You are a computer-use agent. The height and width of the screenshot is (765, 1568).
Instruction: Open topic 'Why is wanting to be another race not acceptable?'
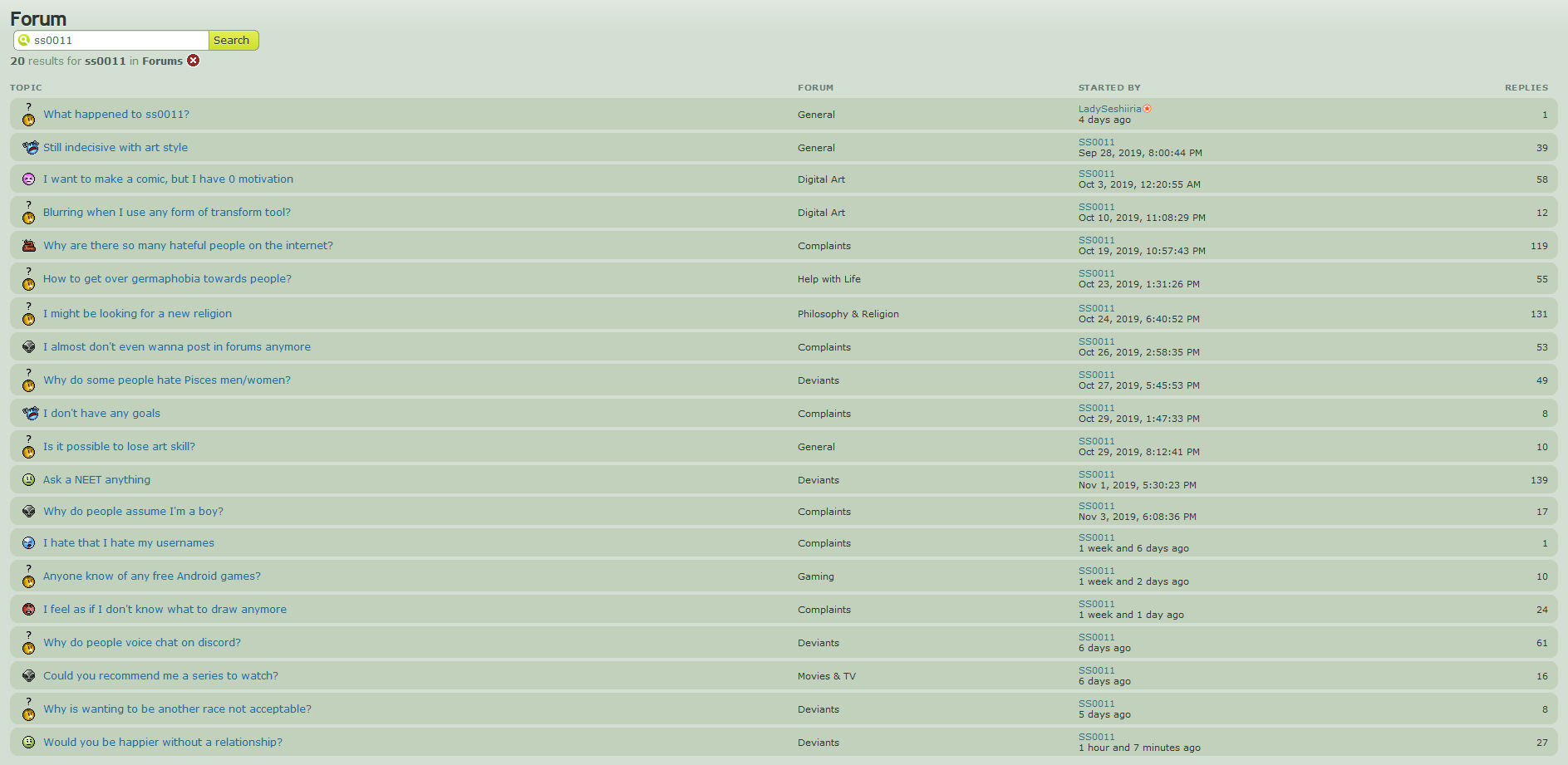[177, 709]
